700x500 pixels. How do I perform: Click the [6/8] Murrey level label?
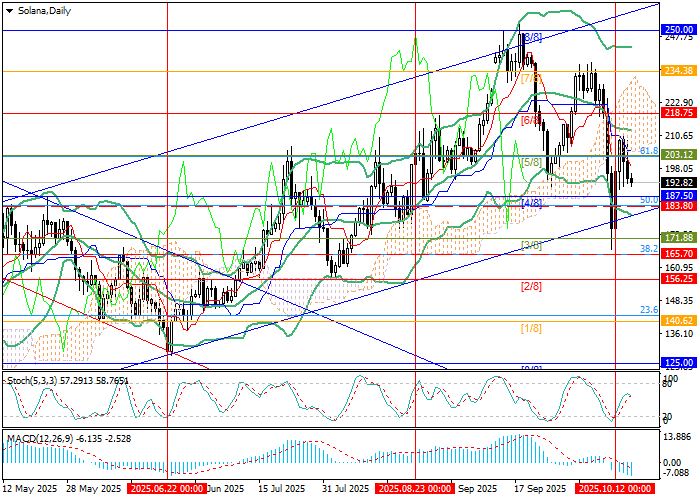click(531, 120)
